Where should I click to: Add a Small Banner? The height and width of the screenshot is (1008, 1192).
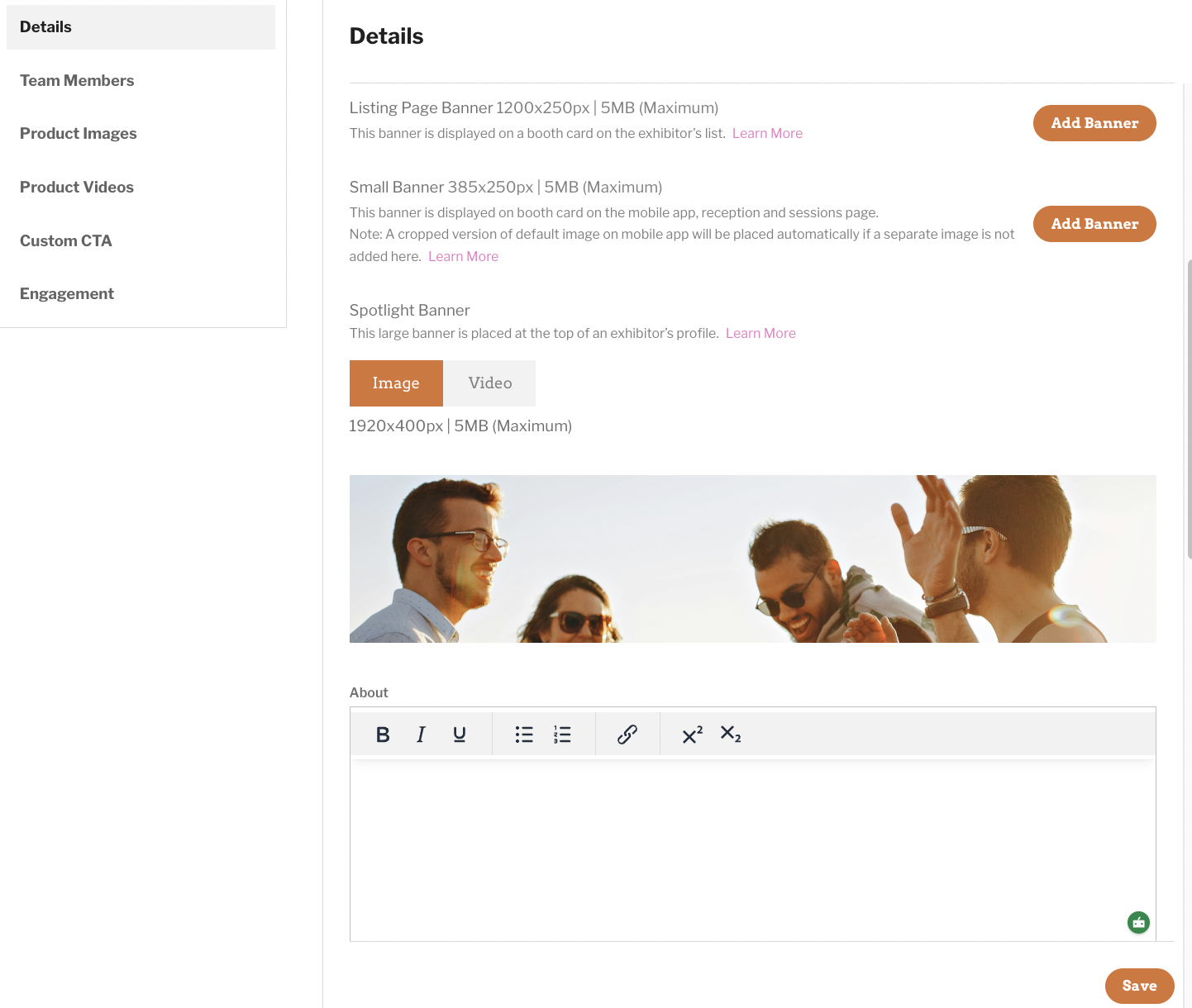[1094, 224]
